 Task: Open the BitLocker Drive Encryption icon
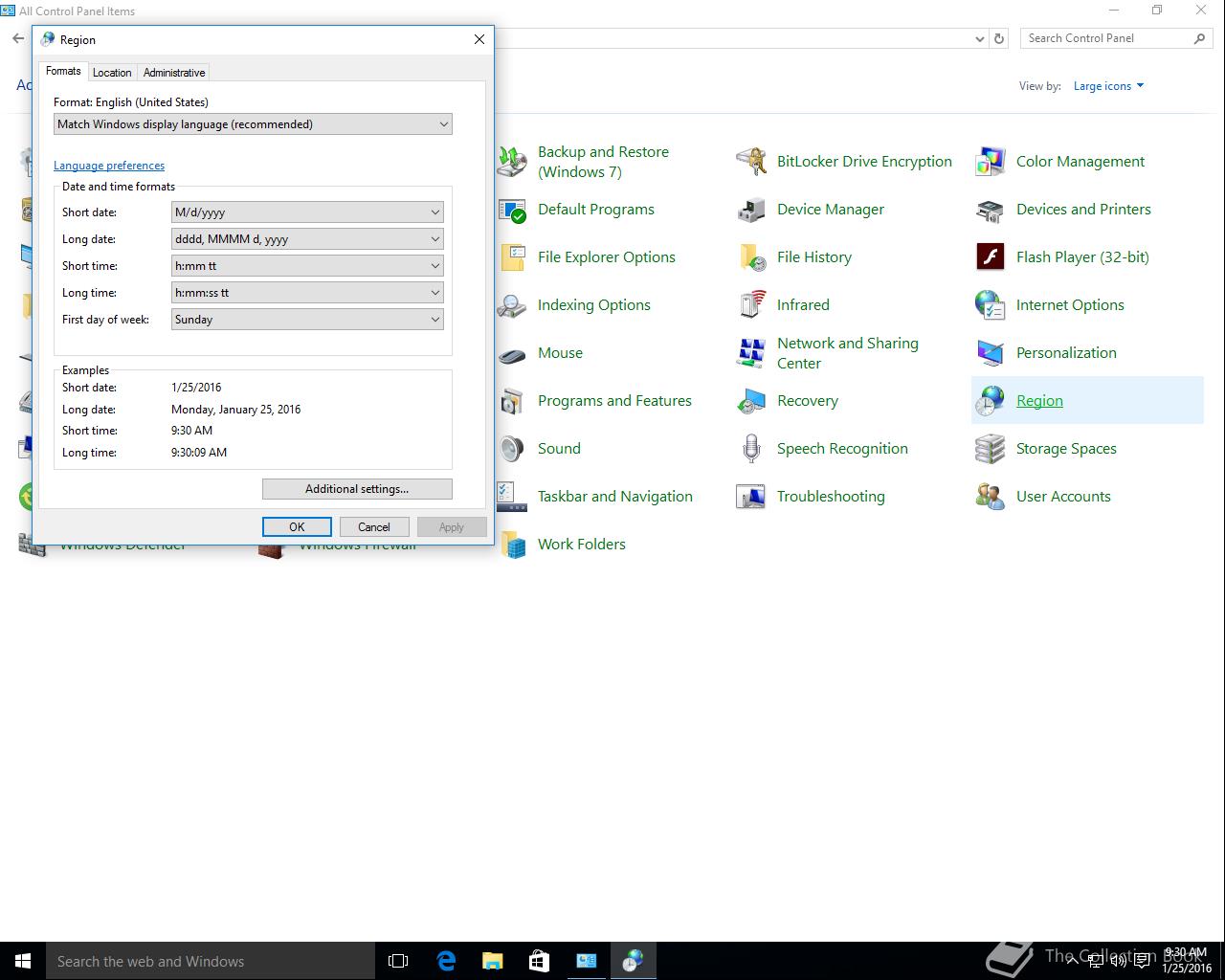(x=751, y=162)
